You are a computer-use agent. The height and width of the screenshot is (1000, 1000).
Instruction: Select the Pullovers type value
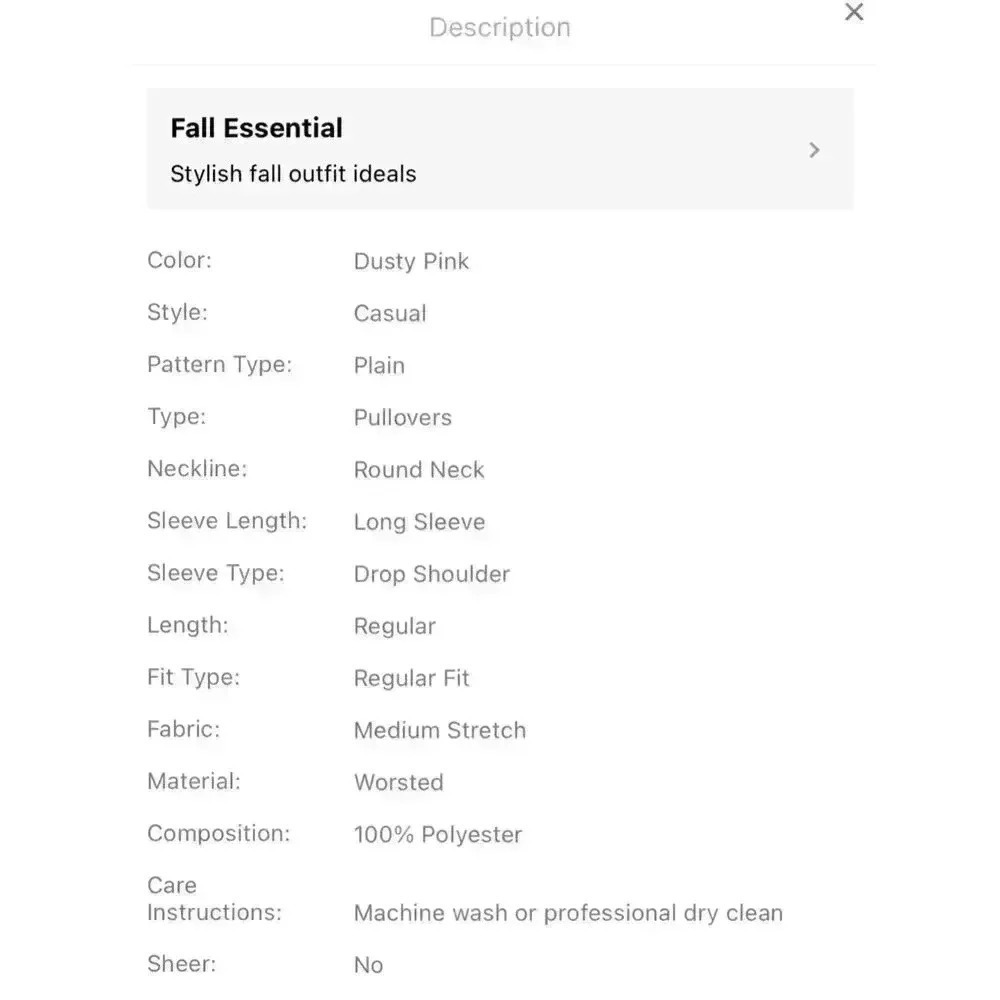click(402, 418)
